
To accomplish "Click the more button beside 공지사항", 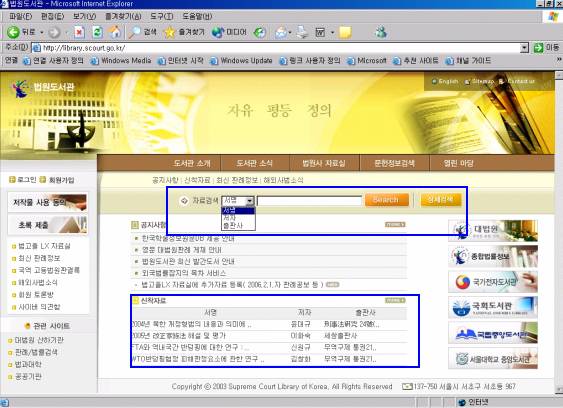I will point(395,224).
